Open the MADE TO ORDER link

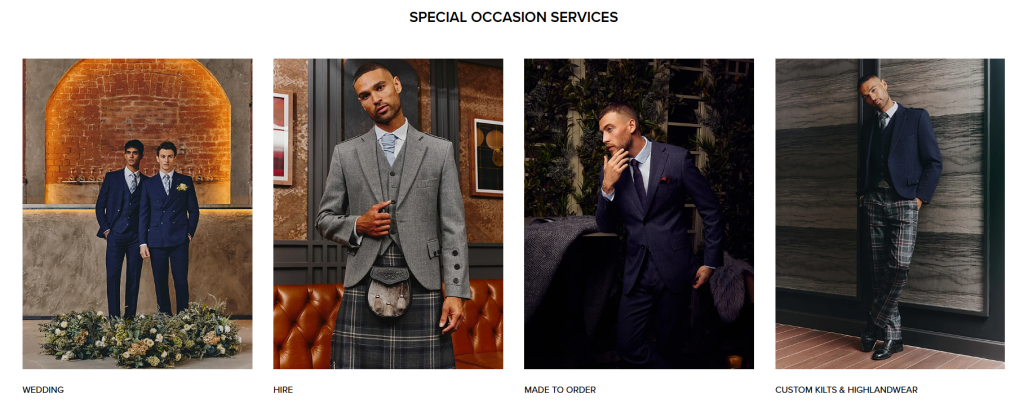coord(560,390)
